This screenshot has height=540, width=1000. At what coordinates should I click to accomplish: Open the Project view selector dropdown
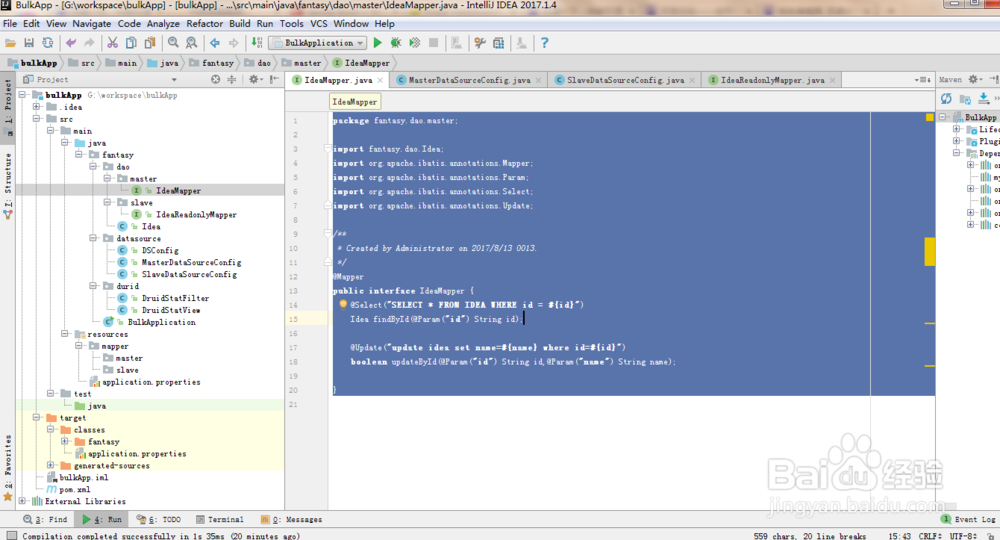pyautogui.click(x=173, y=80)
